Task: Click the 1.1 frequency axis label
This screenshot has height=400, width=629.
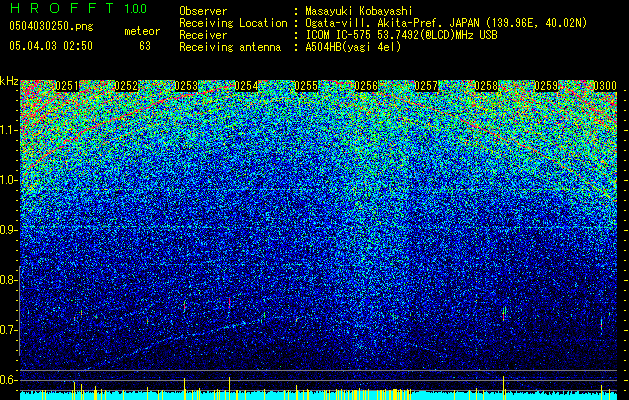Action: [7, 130]
